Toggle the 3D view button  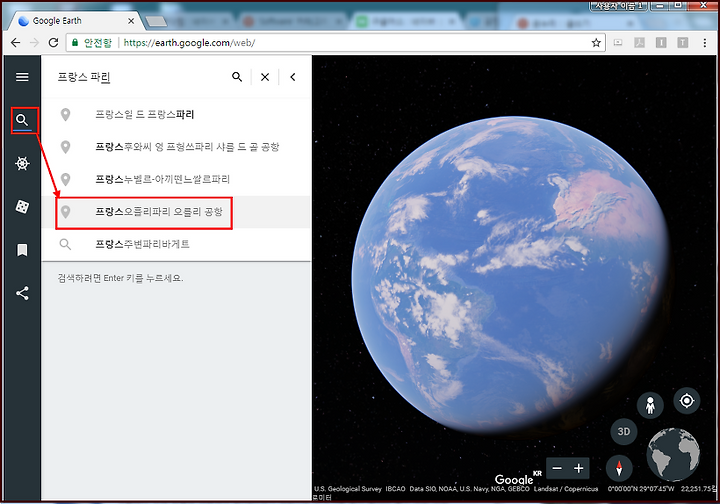click(624, 431)
